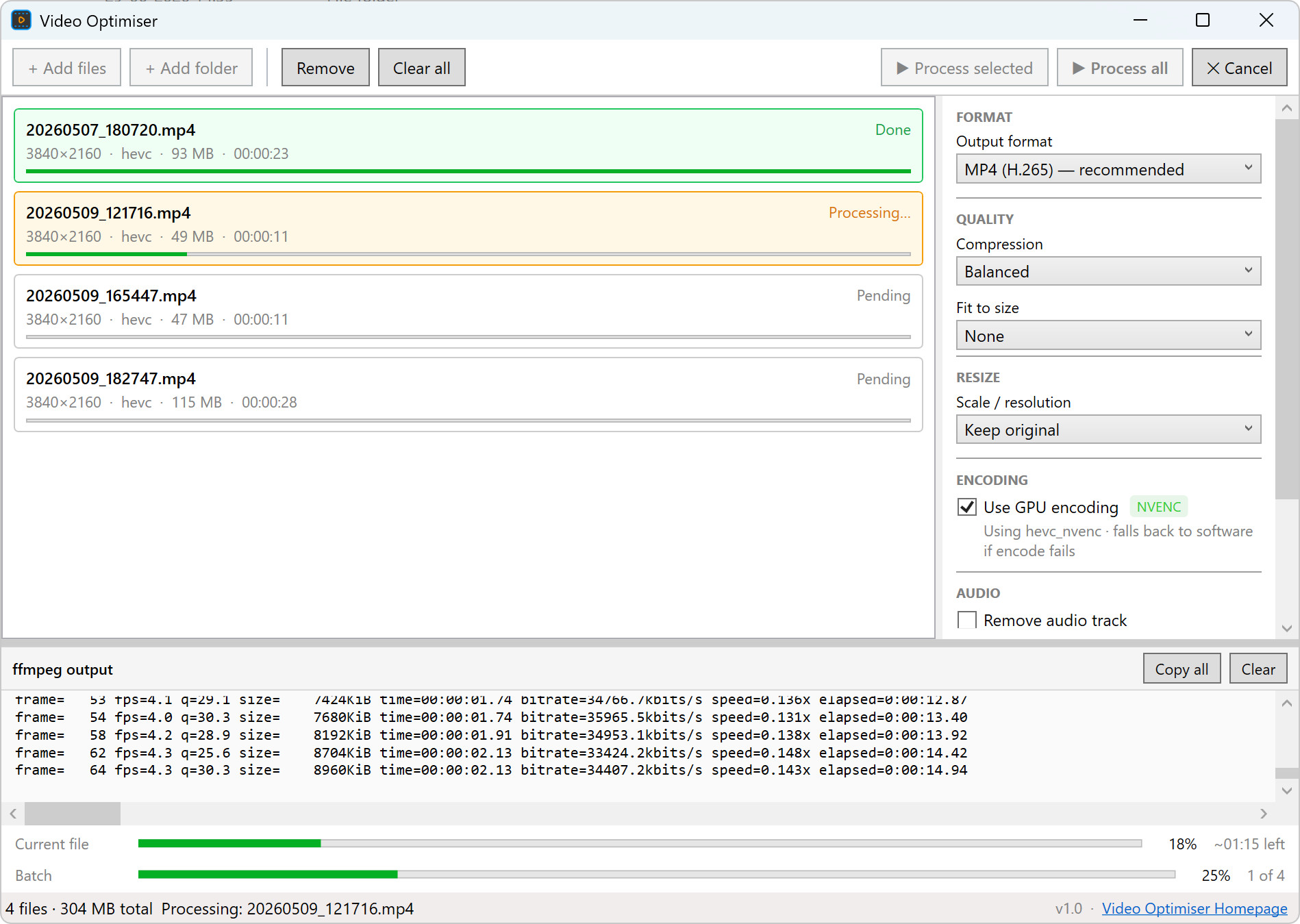The image size is (1300, 924).
Task: Click the ffmpeg log scroll-right arrow
Action: pos(1264,813)
